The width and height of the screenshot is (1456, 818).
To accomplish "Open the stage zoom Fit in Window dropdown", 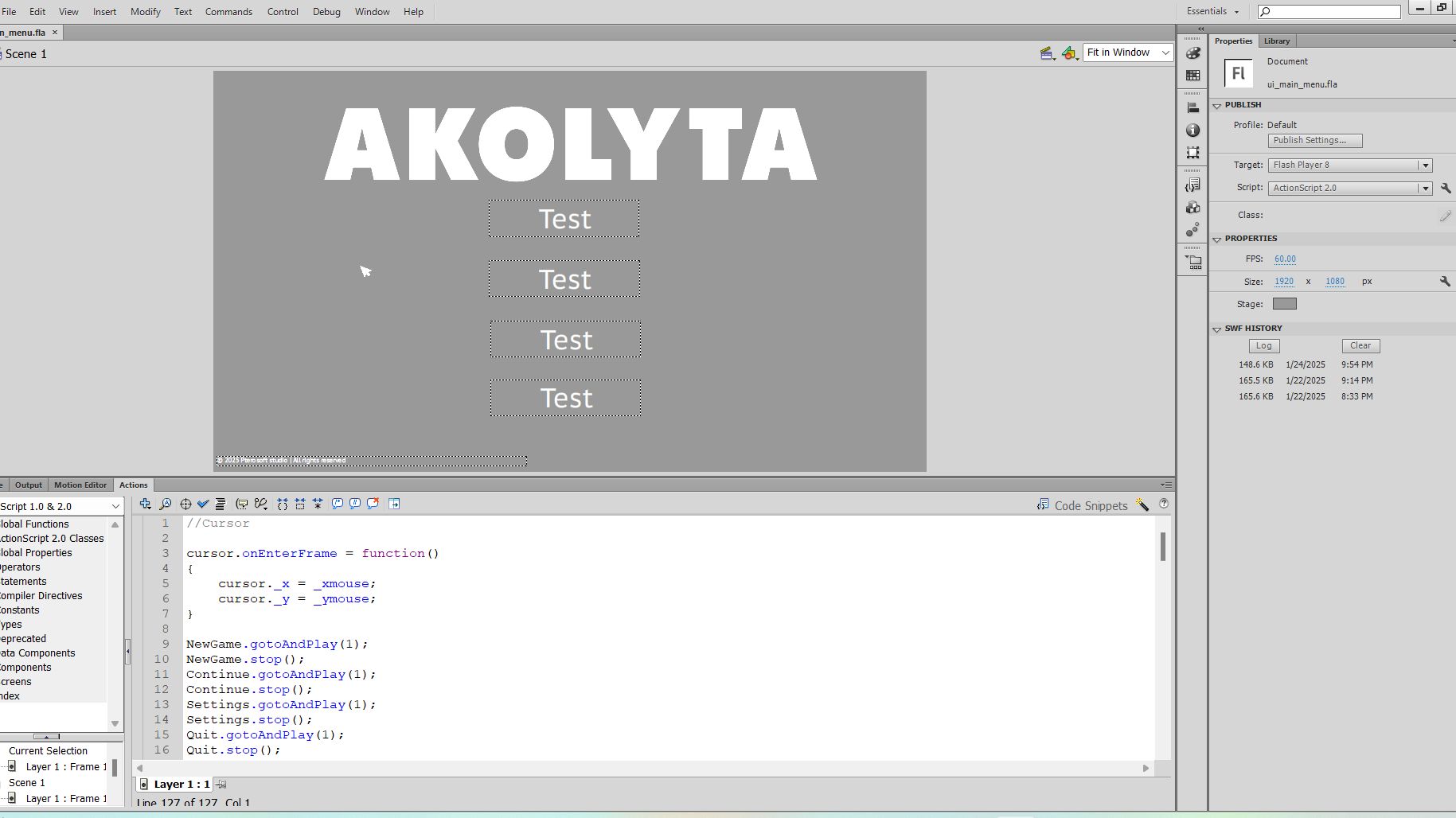I will pyautogui.click(x=1127, y=53).
